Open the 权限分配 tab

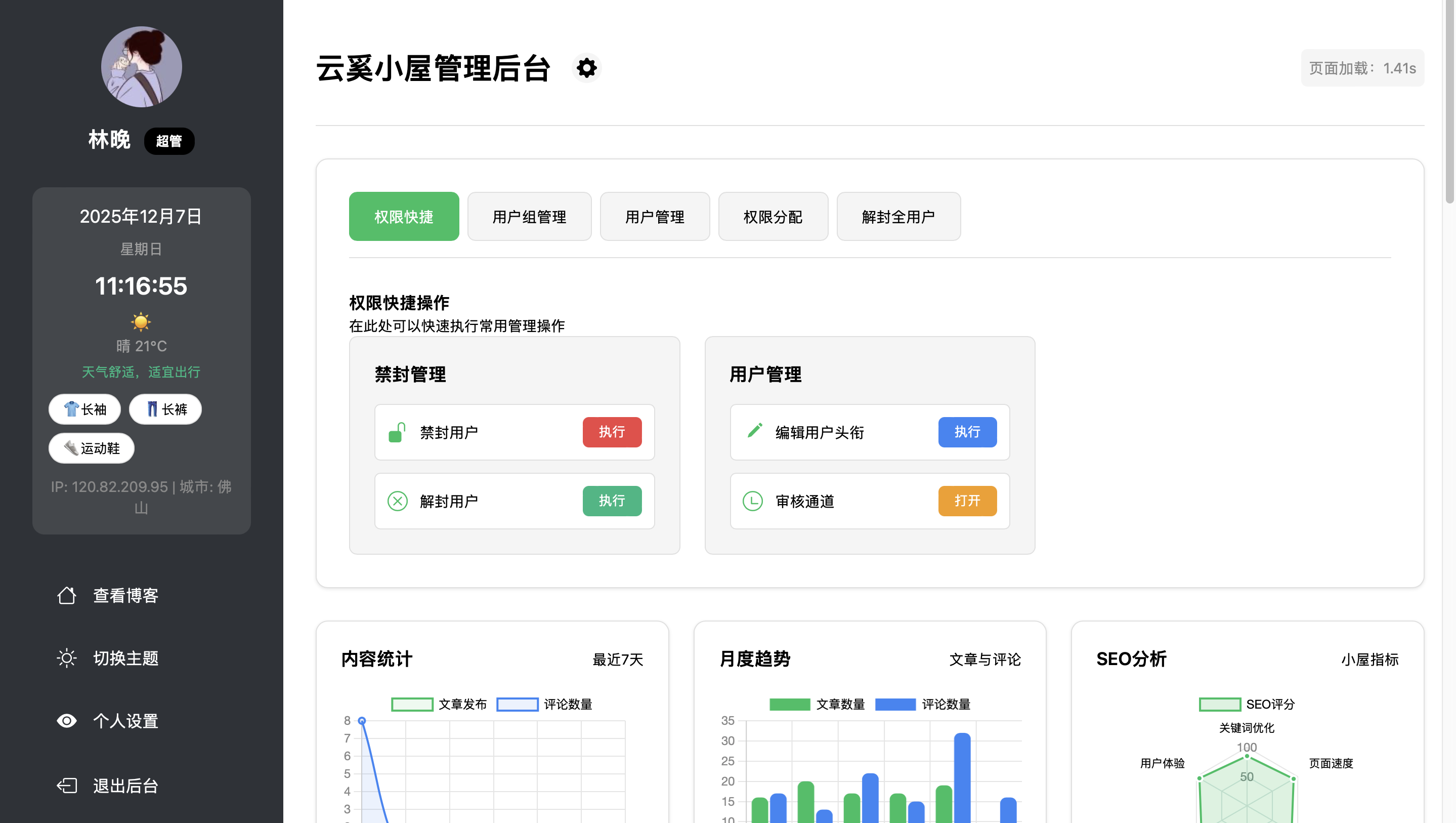pos(773,217)
